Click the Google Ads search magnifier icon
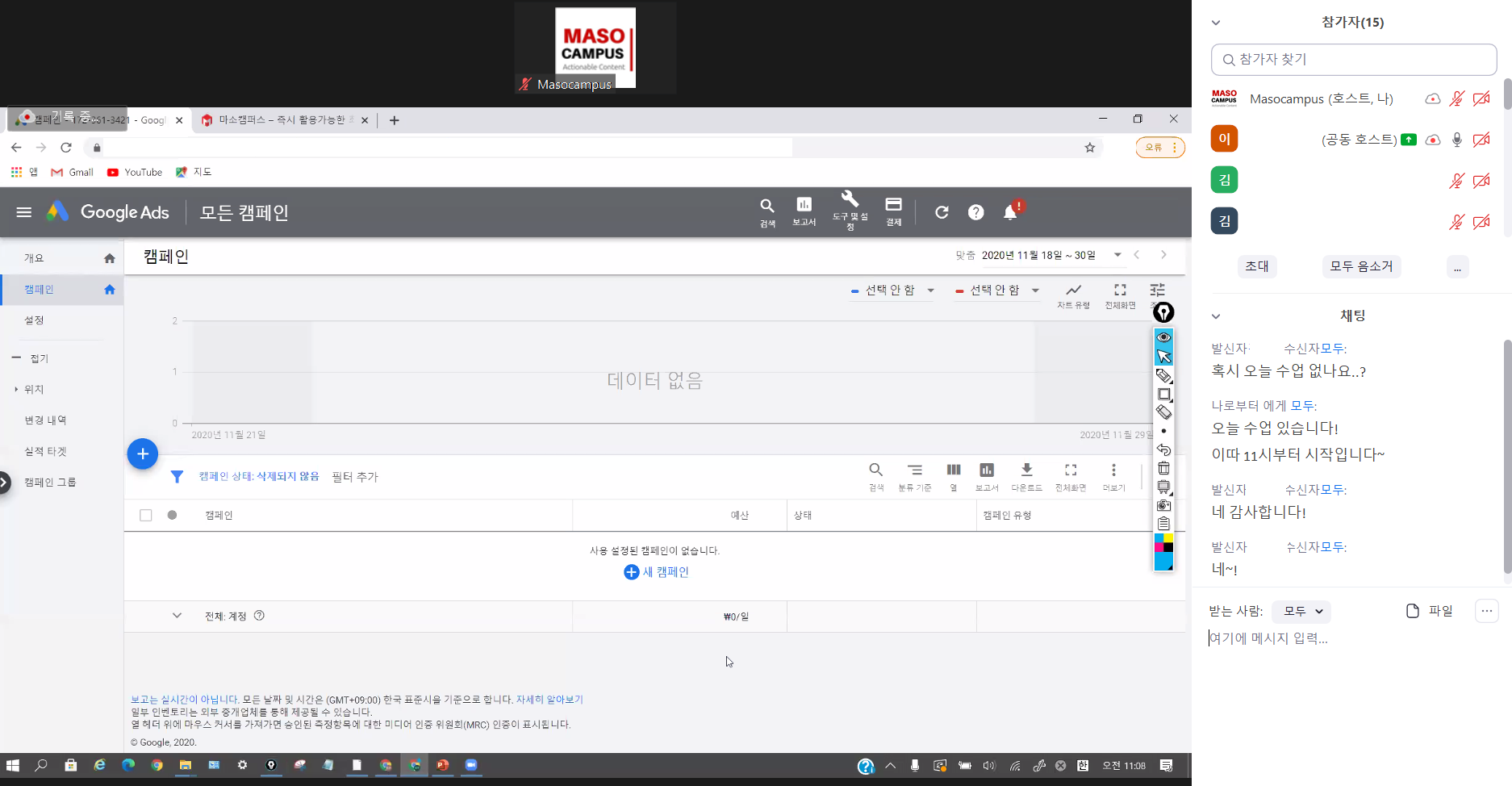 (766, 207)
